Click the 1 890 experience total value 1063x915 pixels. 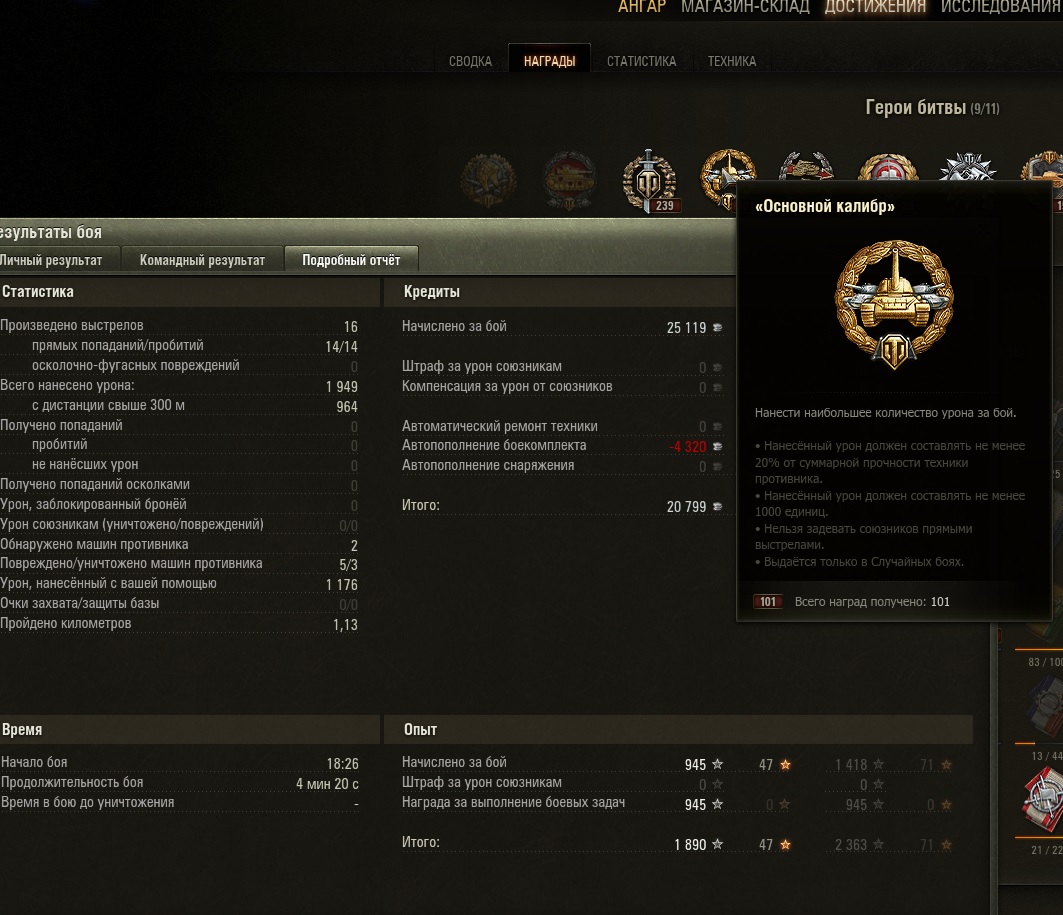point(690,845)
